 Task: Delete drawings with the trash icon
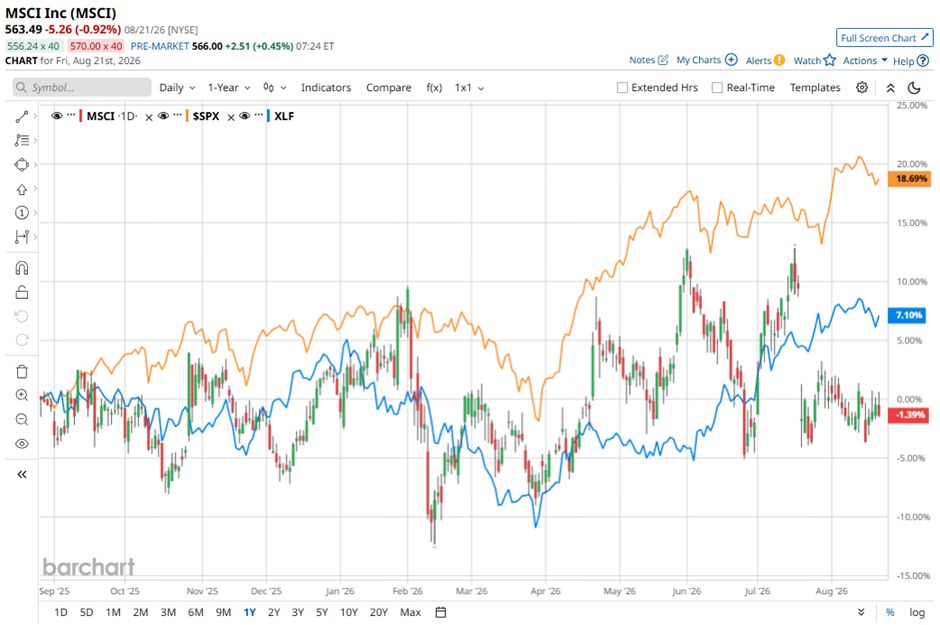coord(22,372)
